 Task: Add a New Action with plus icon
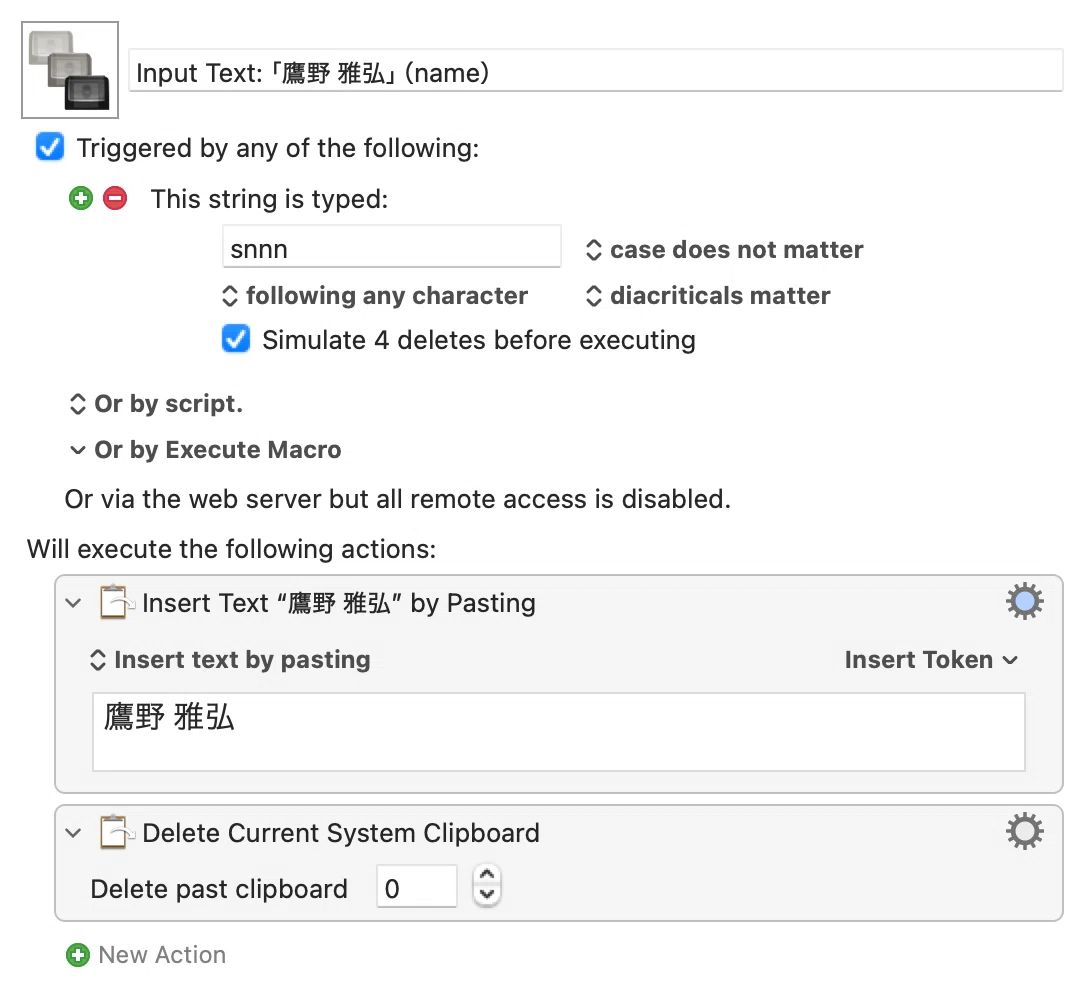77,955
